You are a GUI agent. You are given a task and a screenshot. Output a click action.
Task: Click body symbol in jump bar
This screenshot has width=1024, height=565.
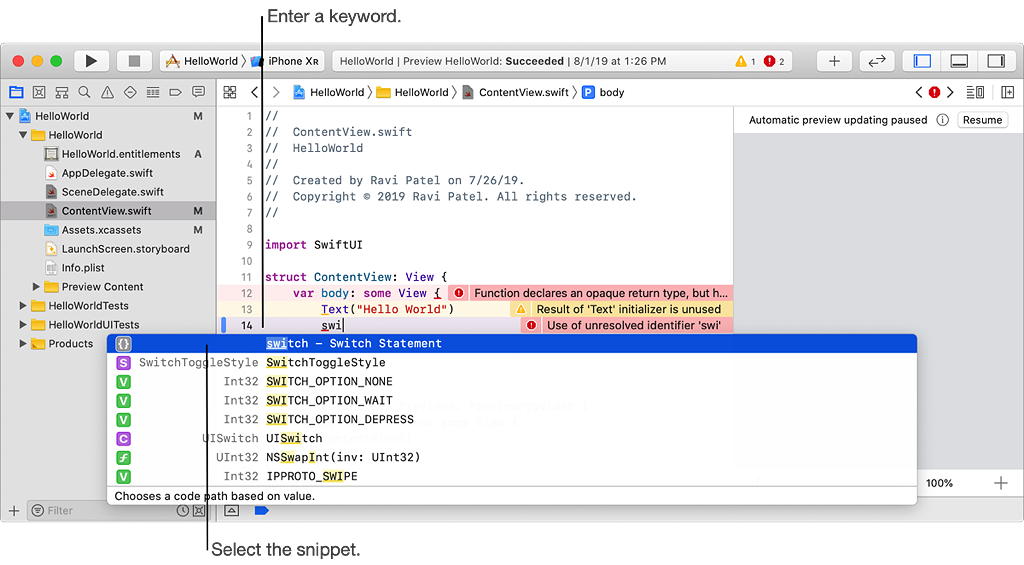point(603,92)
